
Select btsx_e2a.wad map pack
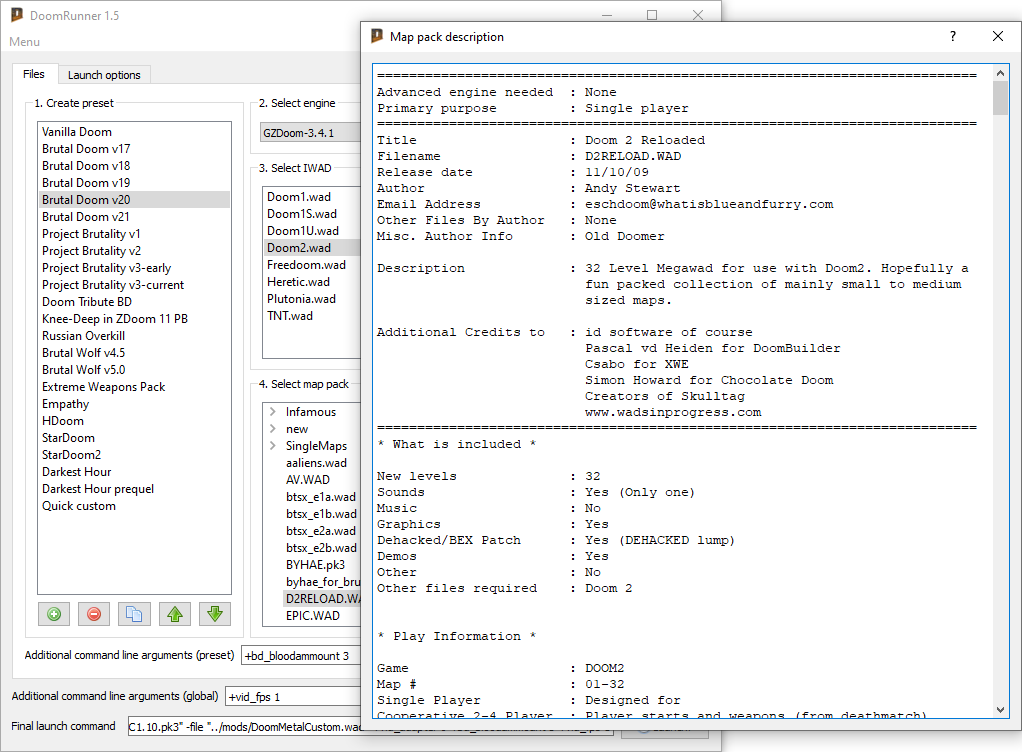click(321, 530)
